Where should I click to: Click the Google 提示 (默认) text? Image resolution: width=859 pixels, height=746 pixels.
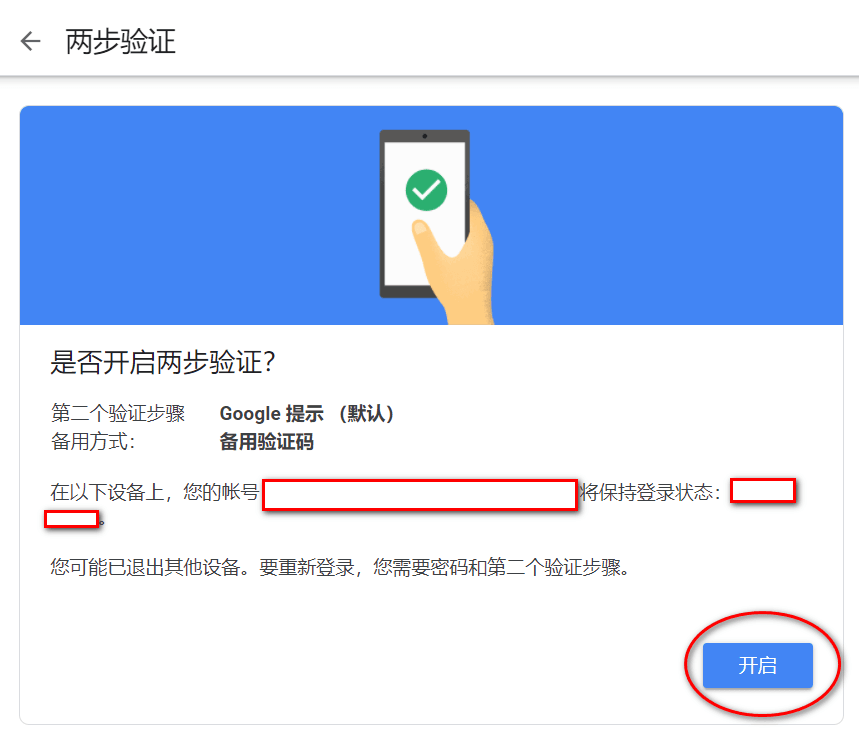pos(307,414)
